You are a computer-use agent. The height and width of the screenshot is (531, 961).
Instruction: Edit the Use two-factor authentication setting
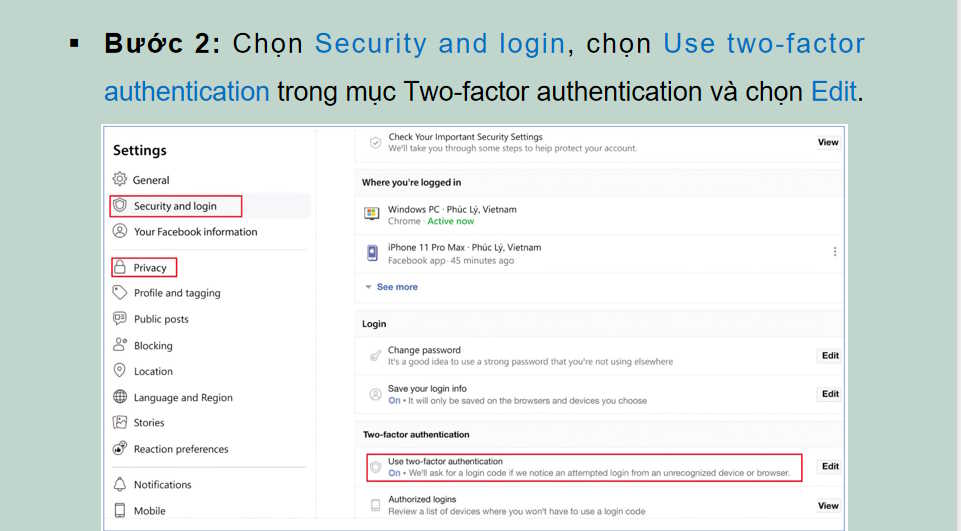point(830,467)
